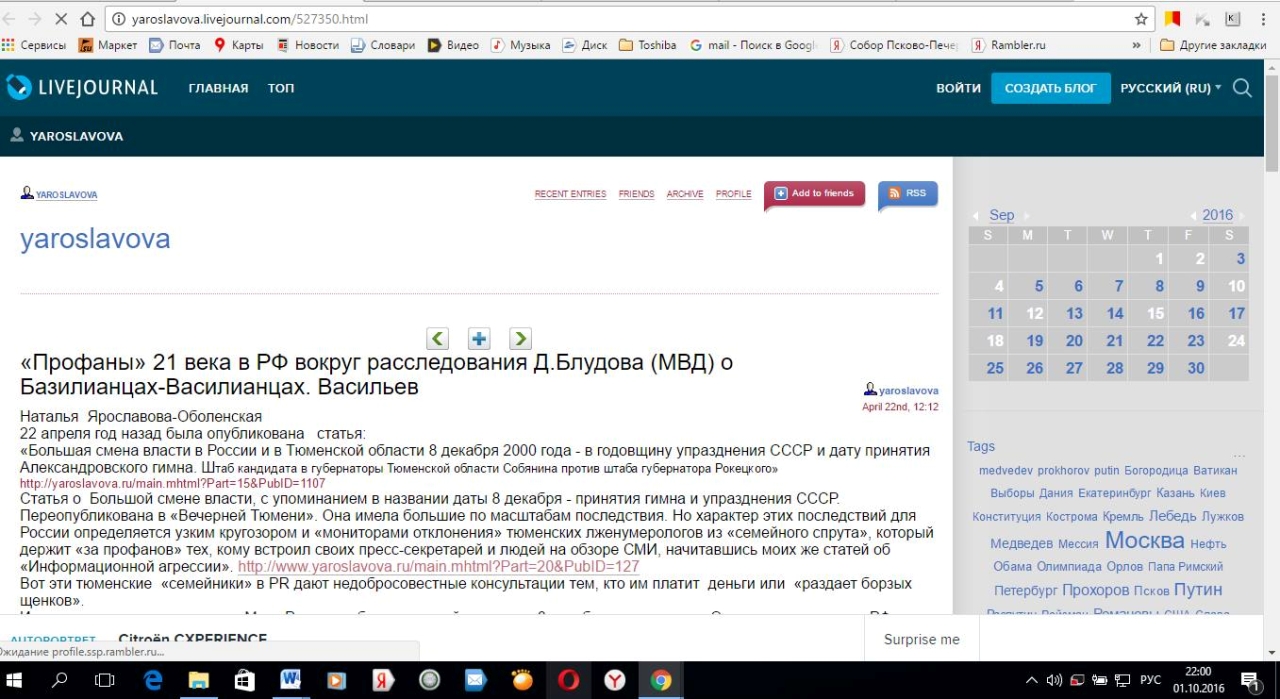Go to the next journal entry arrow
Screen dimensions: 1280x699
520,338
